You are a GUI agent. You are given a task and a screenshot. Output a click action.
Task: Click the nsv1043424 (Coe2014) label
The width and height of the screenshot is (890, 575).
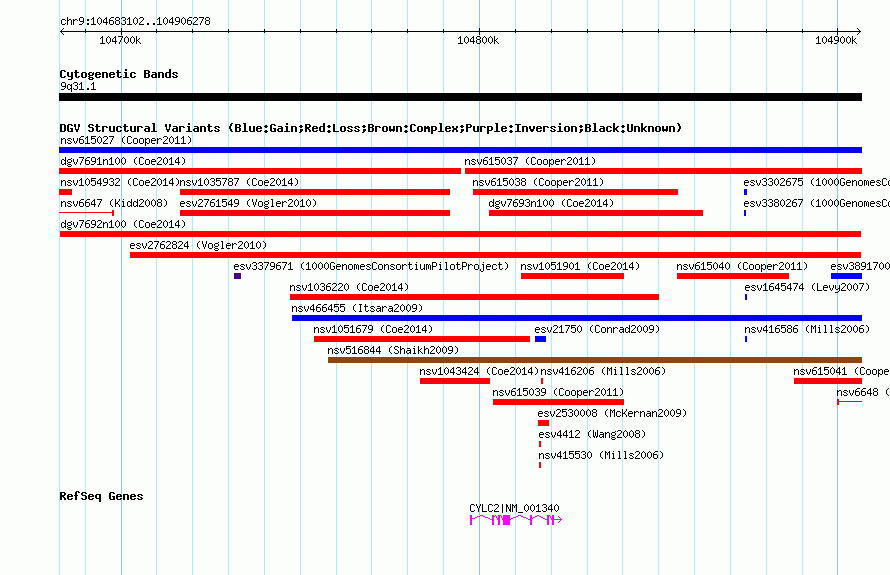pyautogui.click(x=479, y=371)
